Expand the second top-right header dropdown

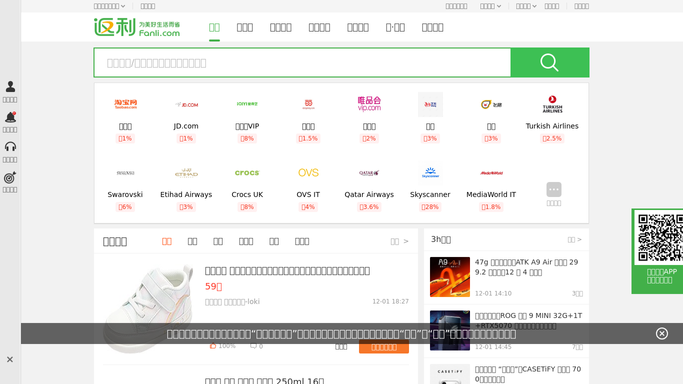526,6
